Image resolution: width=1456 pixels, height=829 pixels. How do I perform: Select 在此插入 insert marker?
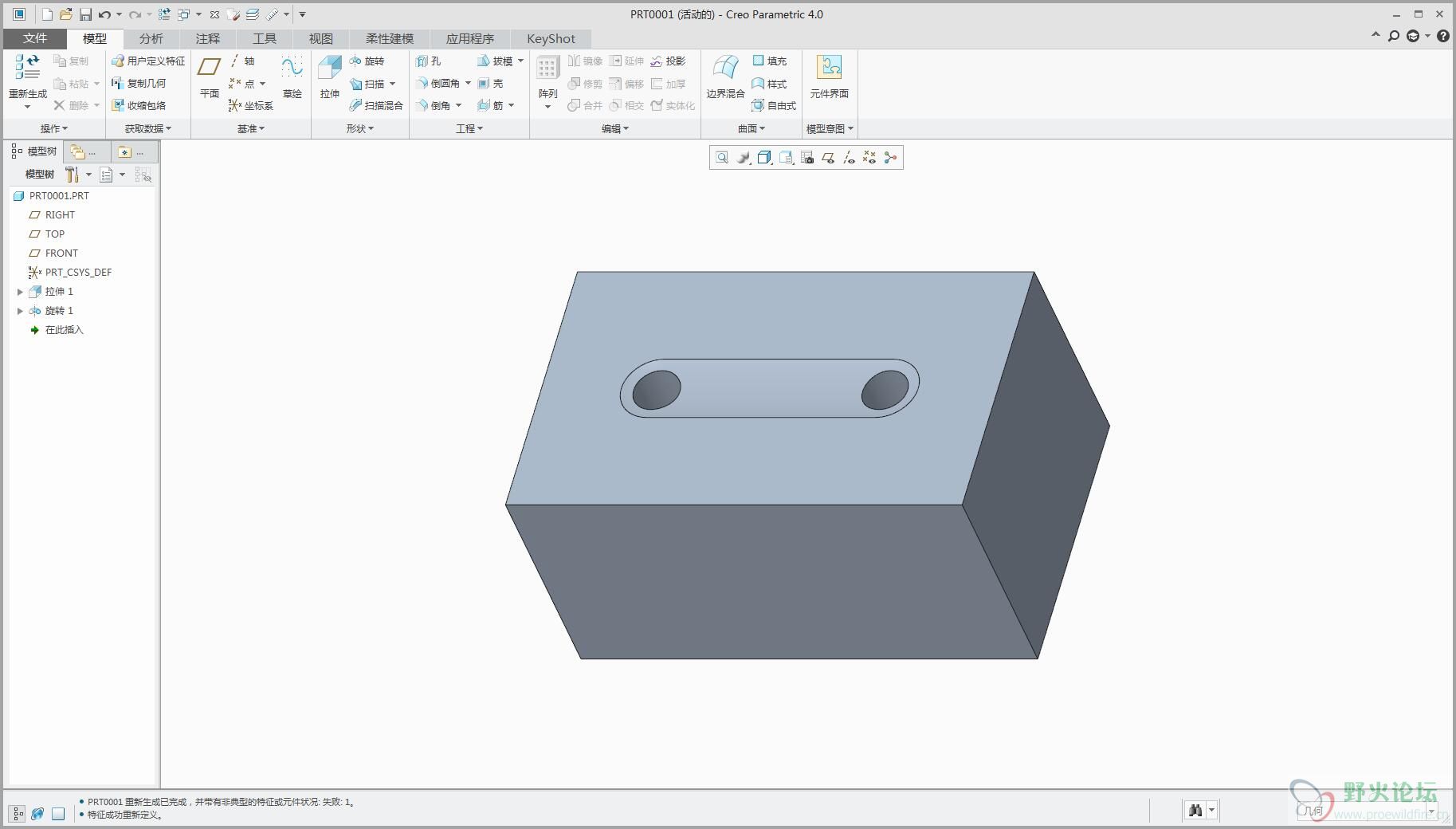56,330
